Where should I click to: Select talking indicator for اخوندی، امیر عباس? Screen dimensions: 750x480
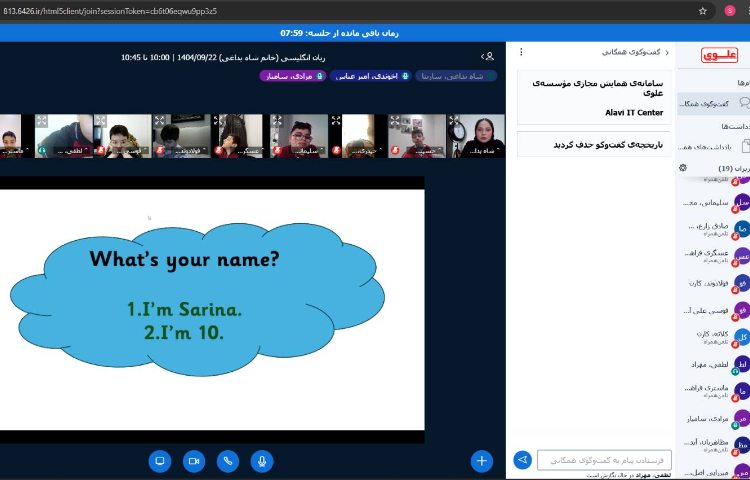click(x=371, y=76)
